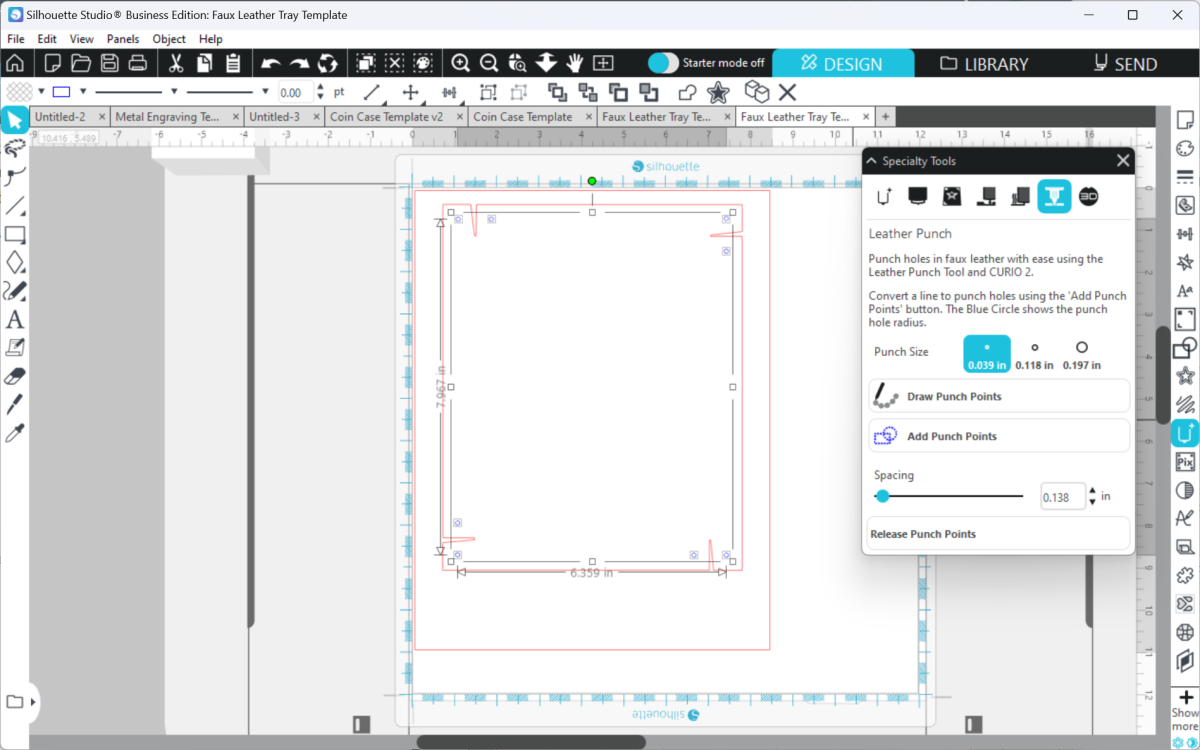This screenshot has height=750, width=1200.
Task: Open the 3D specialty tool
Action: [x=1088, y=197]
